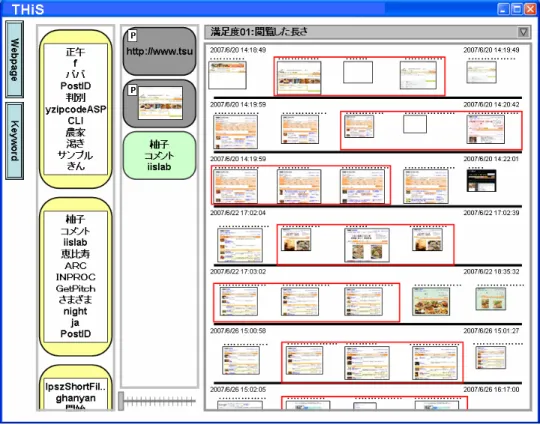Select keyword GetPitch in second group
This screenshot has height=428, width=540.
pyautogui.click(x=75, y=289)
